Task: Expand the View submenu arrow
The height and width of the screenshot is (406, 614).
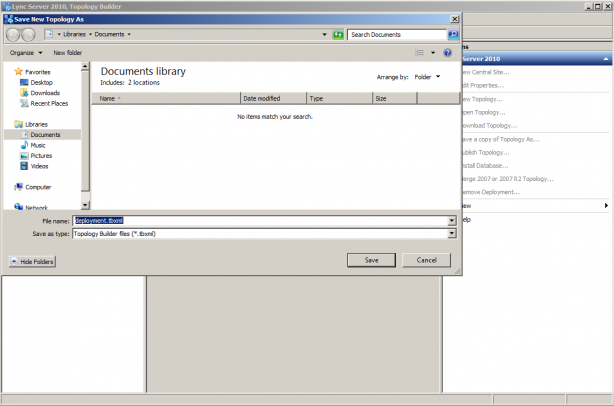Action: point(606,206)
